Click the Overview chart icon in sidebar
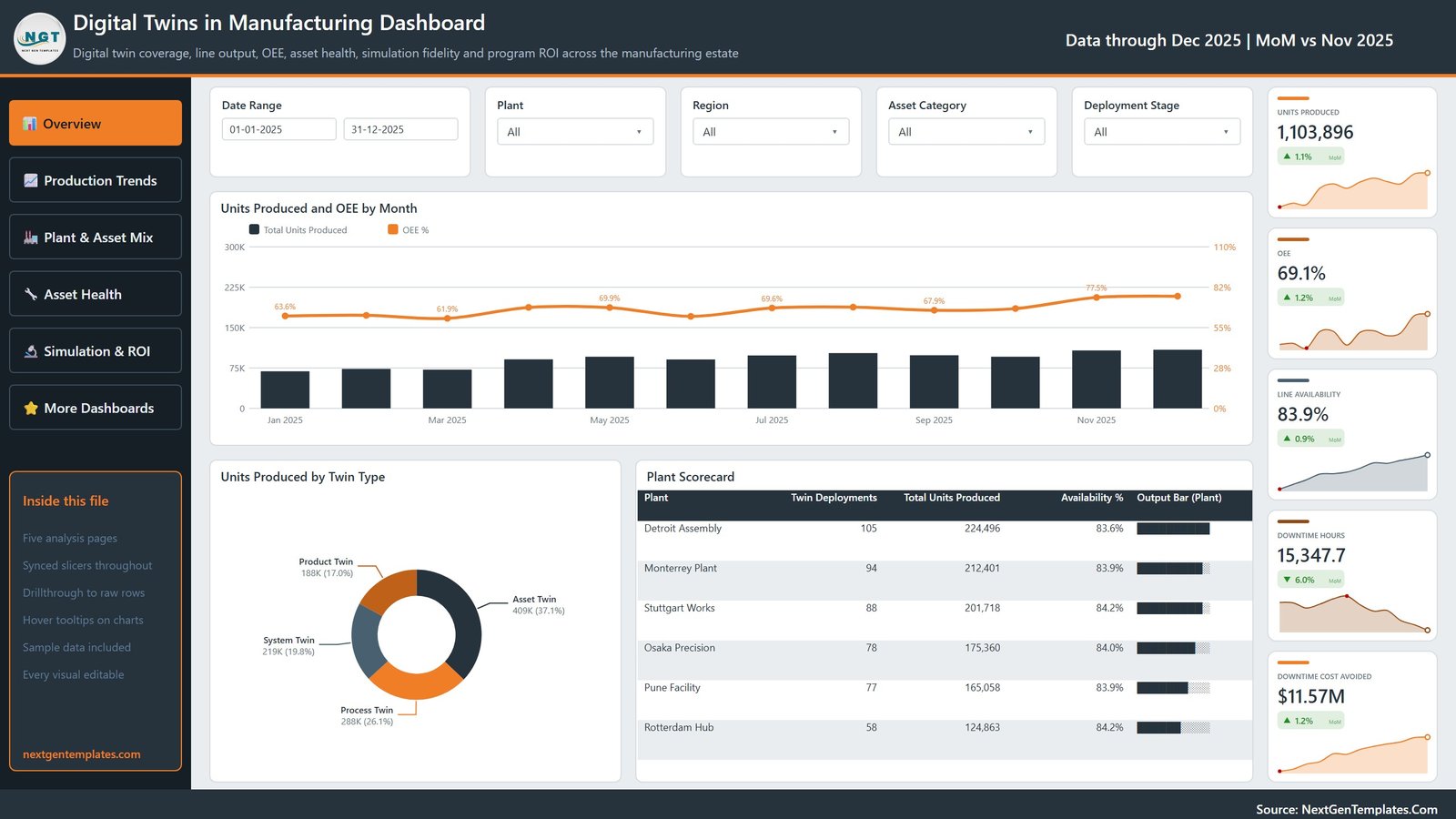 click(x=30, y=124)
